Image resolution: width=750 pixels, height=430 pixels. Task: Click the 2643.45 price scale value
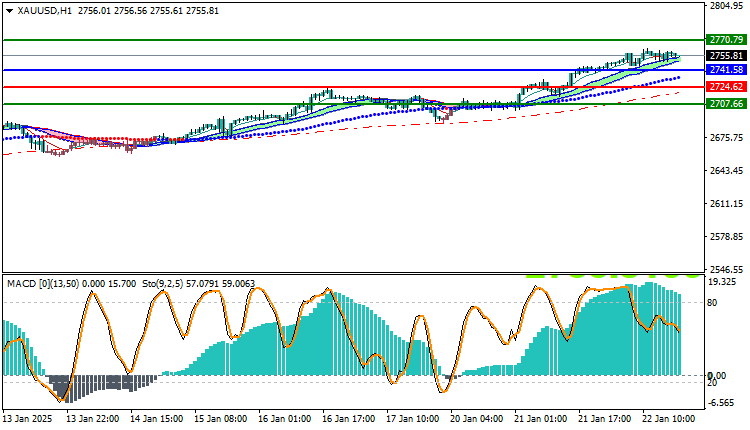coord(727,171)
